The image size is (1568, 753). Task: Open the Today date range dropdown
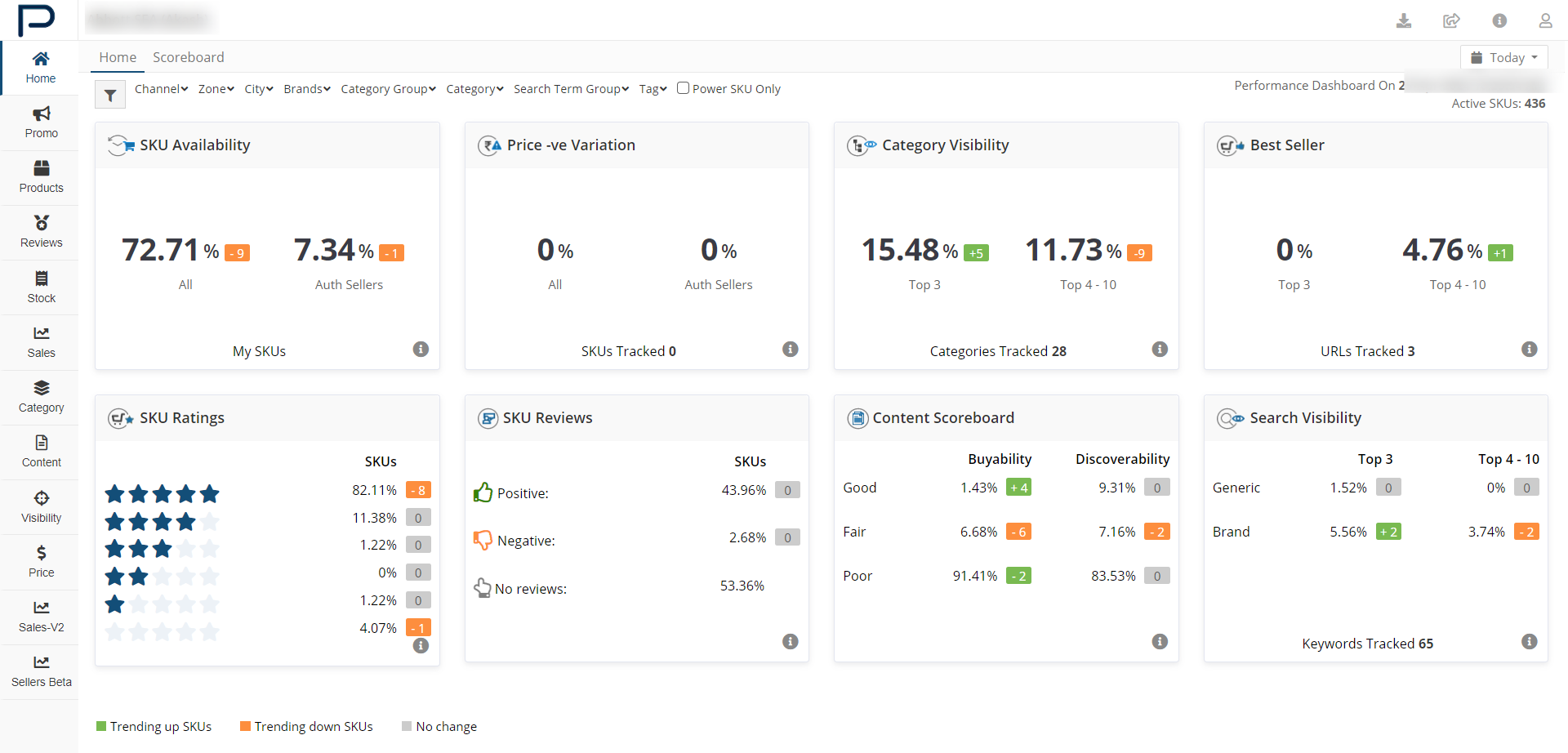tap(1503, 58)
